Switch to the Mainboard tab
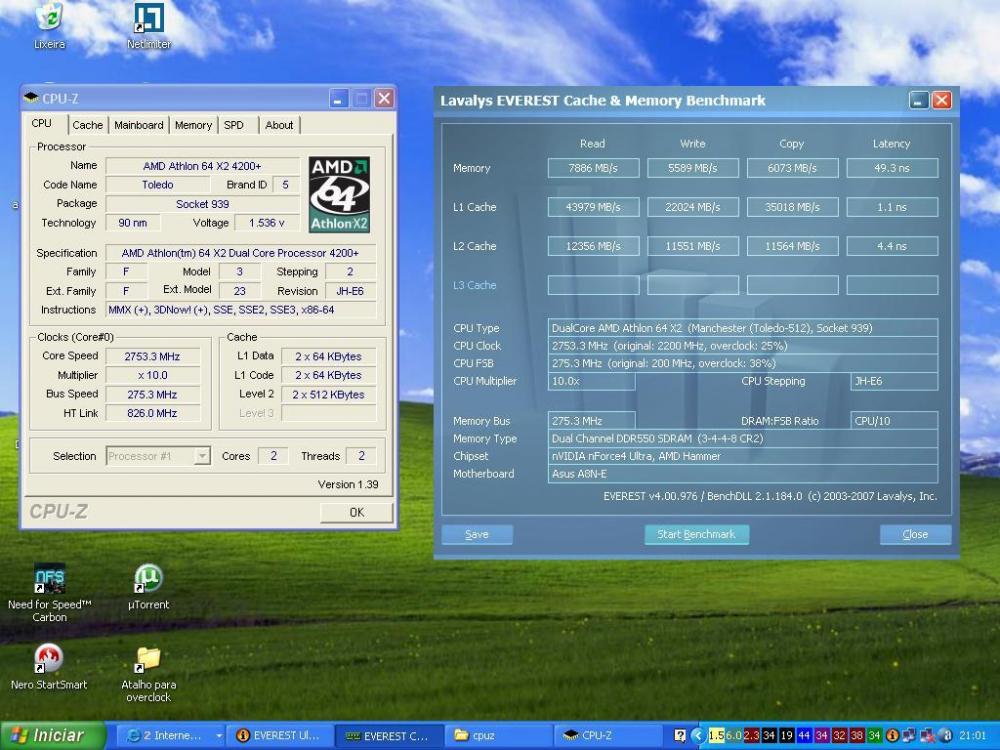Screen dimensions: 1000x750 pyautogui.click(x=138, y=125)
